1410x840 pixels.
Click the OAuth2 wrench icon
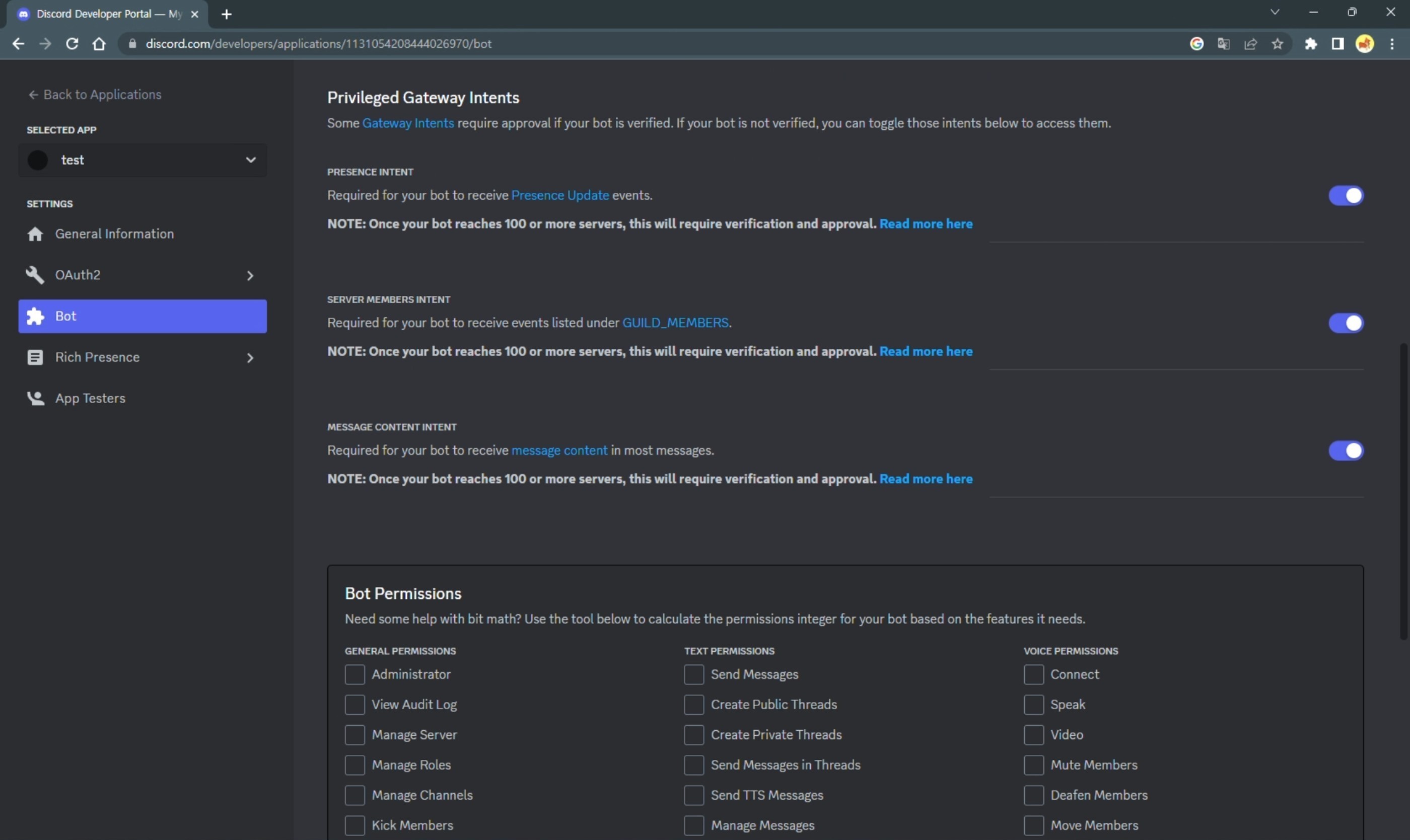[35, 275]
